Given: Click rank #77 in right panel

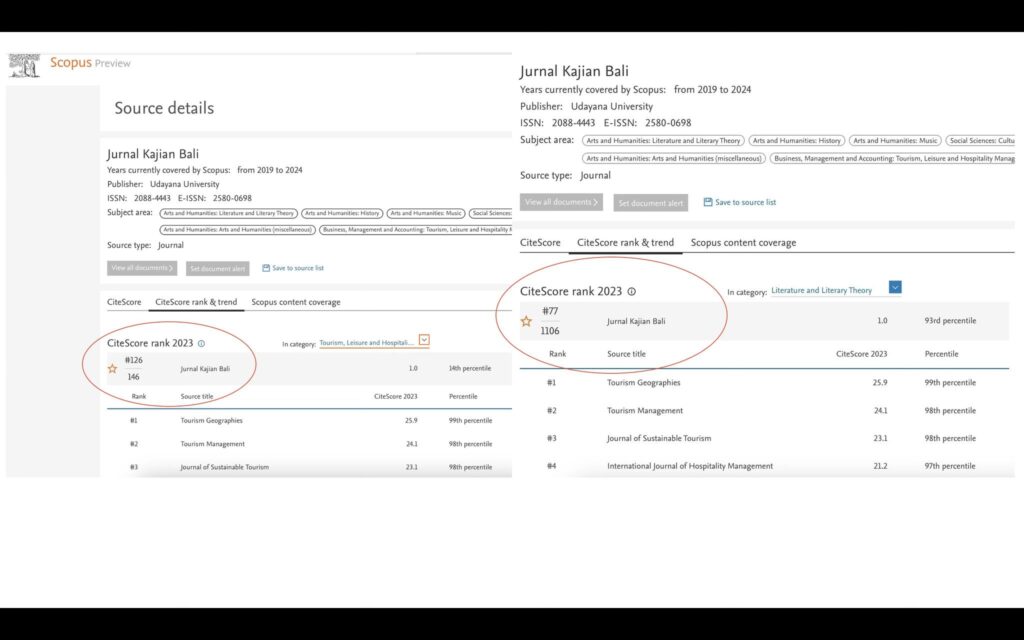Looking at the screenshot, I should (550, 312).
